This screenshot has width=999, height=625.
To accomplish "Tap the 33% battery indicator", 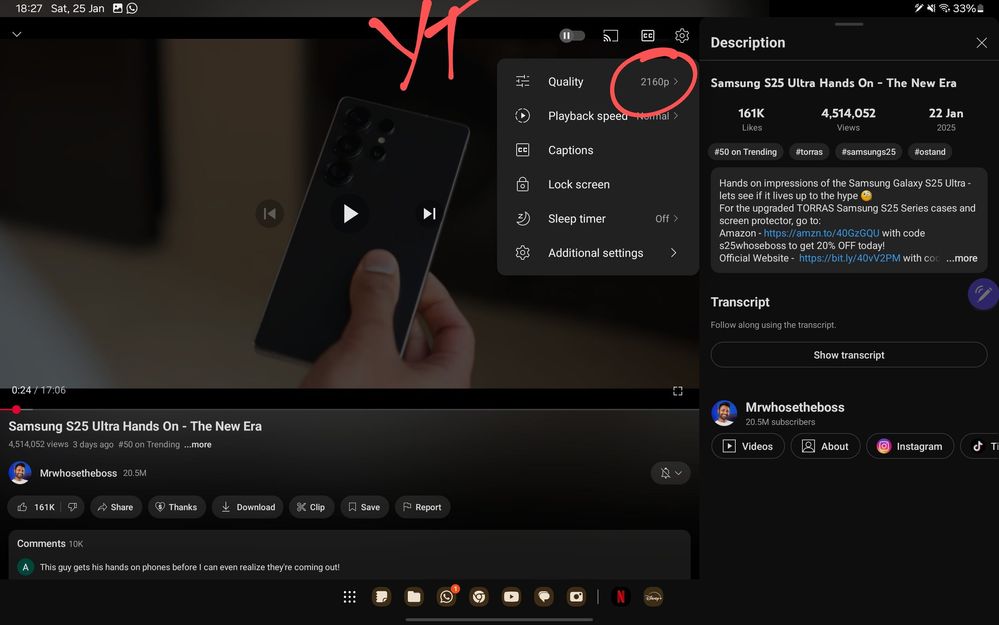I will point(969,8).
